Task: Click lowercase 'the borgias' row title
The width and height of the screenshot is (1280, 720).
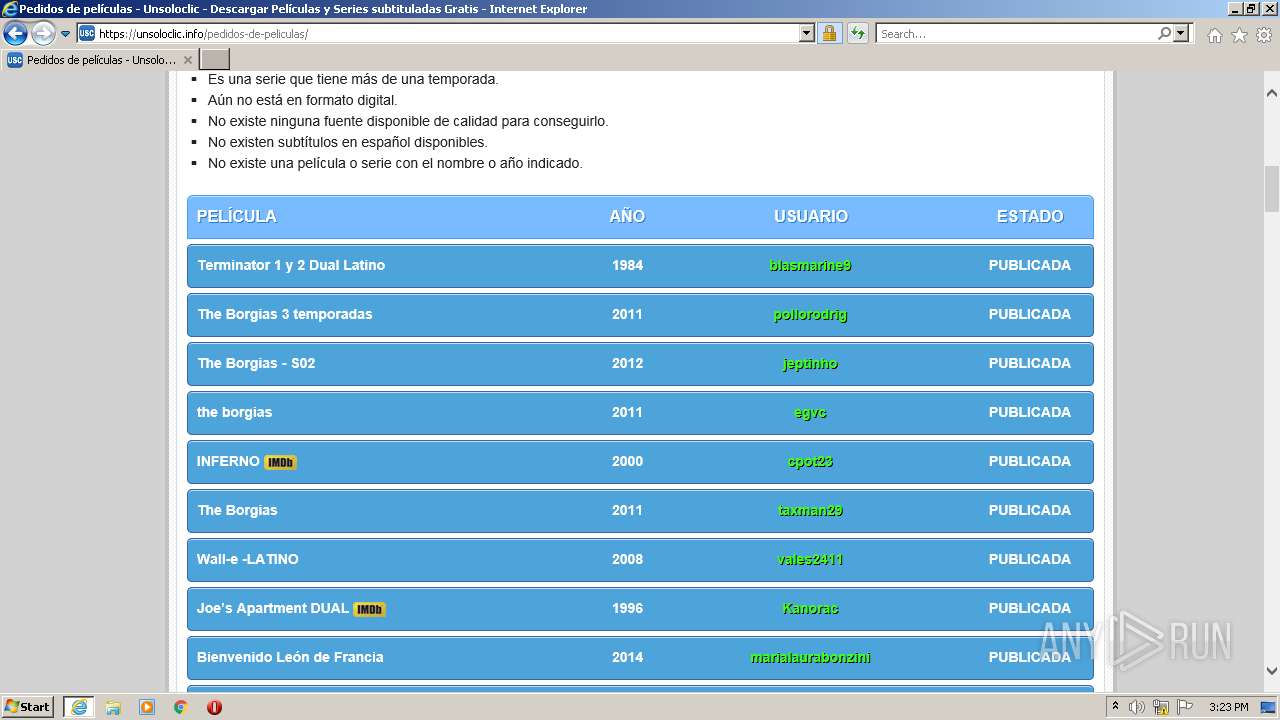Action: coord(234,412)
